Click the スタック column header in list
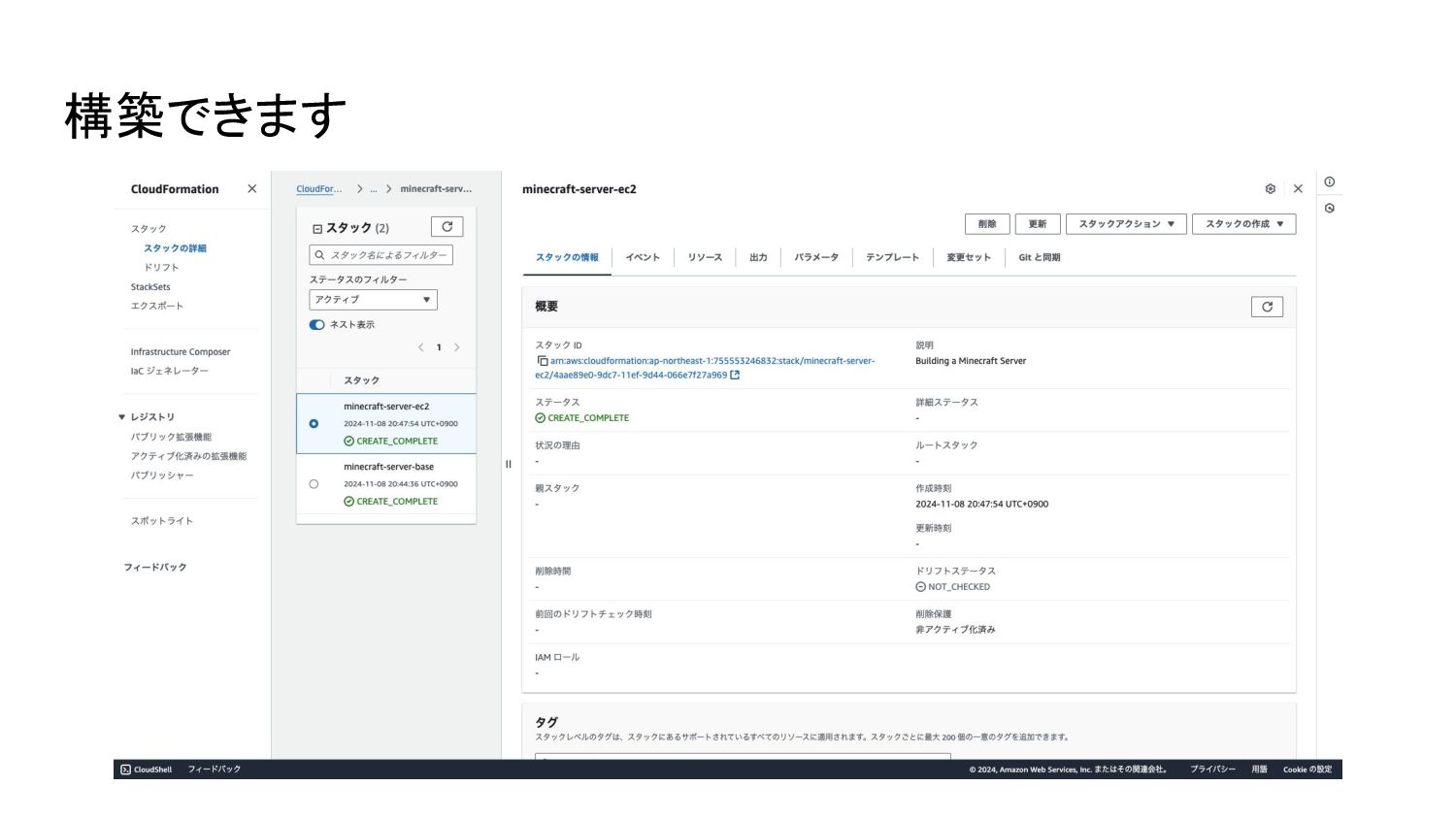Image resolution: width=1456 pixels, height=819 pixels. click(361, 380)
